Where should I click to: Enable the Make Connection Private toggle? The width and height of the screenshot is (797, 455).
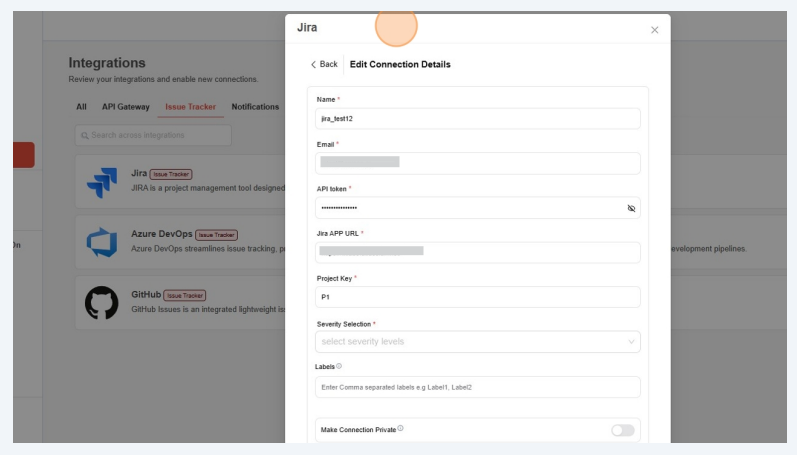coord(622,430)
